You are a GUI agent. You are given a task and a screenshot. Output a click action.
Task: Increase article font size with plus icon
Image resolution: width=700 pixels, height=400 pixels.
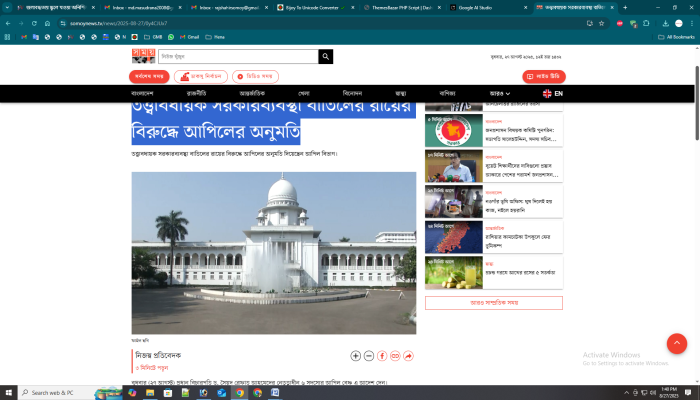(355, 356)
